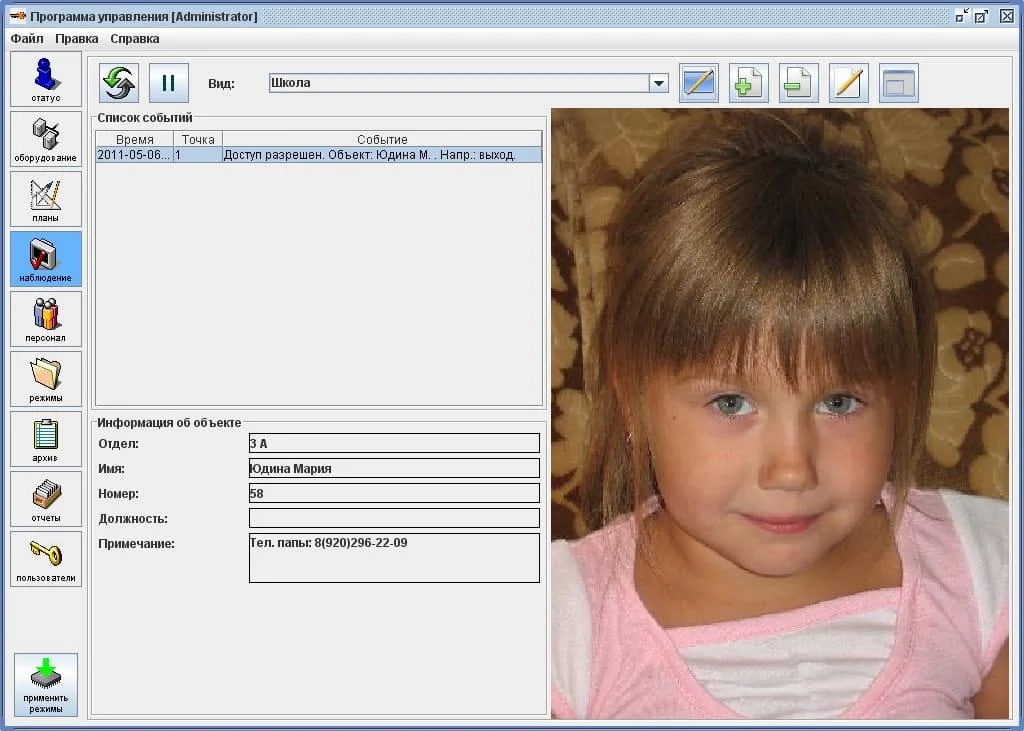This screenshot has width=1024, height=731.
Task: Click the add view plus icon
Action: 749,83
